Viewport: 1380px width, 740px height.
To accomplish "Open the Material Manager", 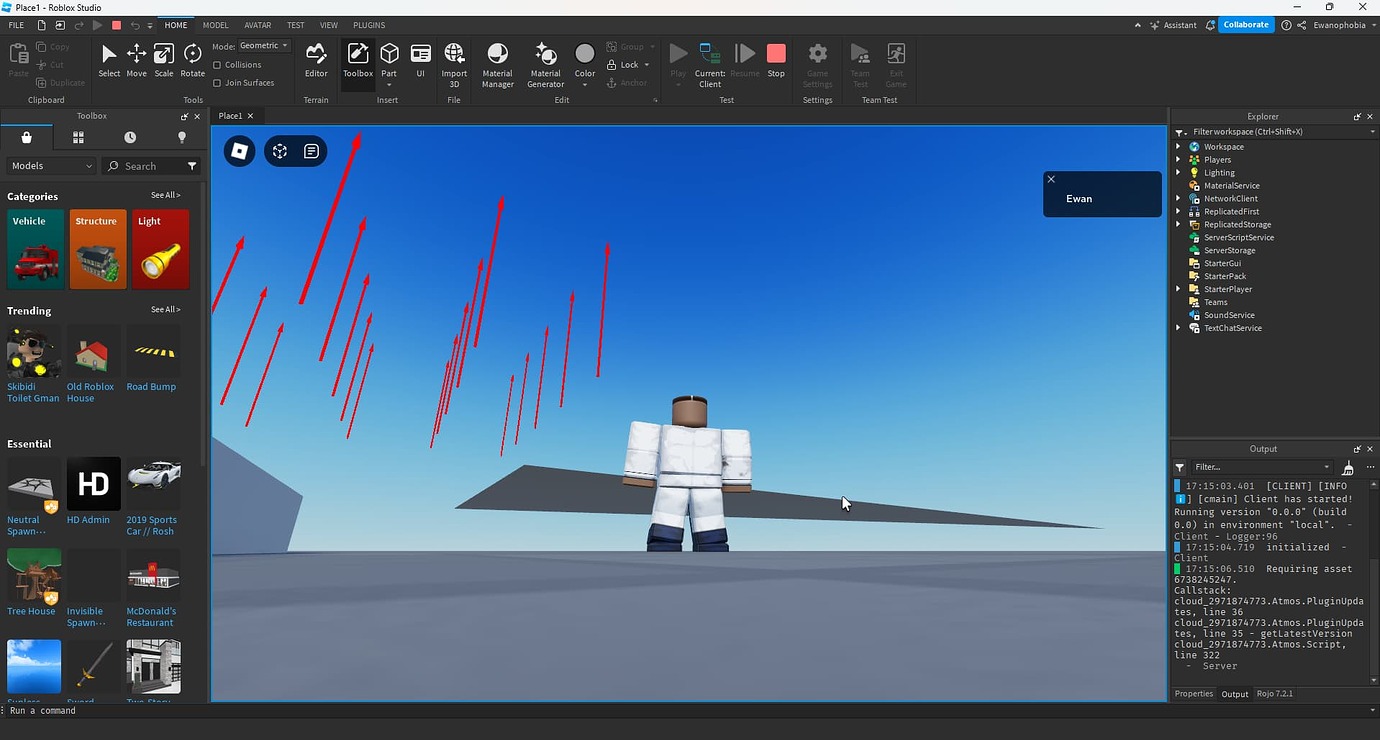I will point(497,65).
